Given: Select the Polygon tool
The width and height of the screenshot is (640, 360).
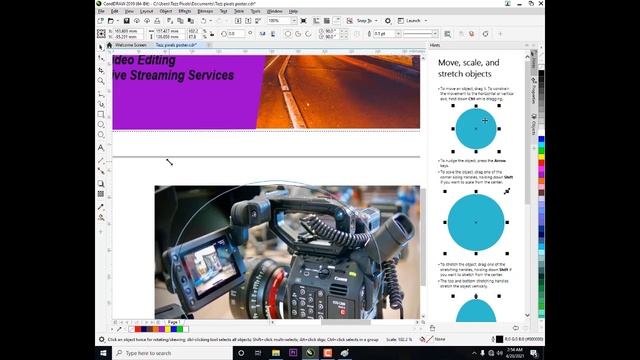Looking at the screenshot, I should click(101, 135).
